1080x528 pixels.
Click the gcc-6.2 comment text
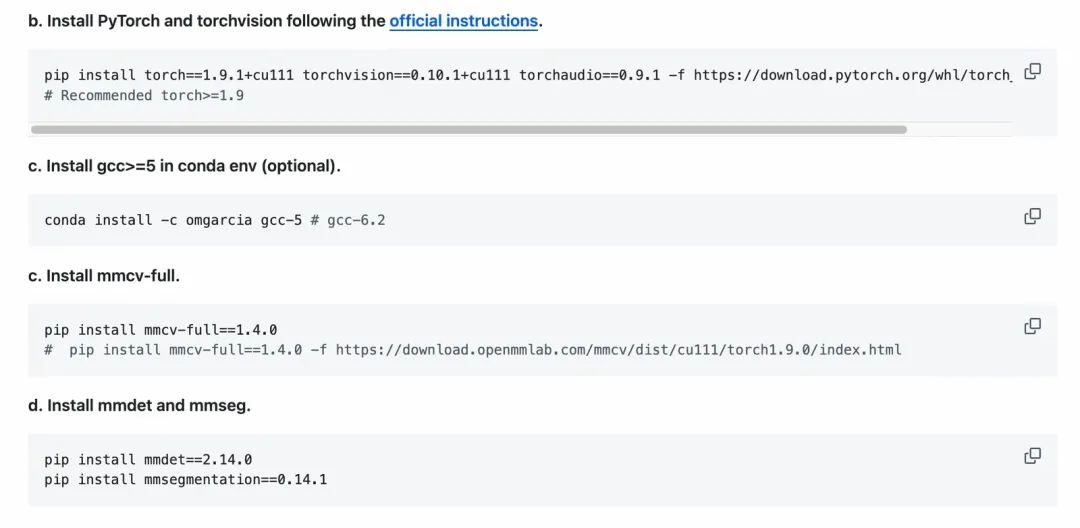(x=356, y=220)
